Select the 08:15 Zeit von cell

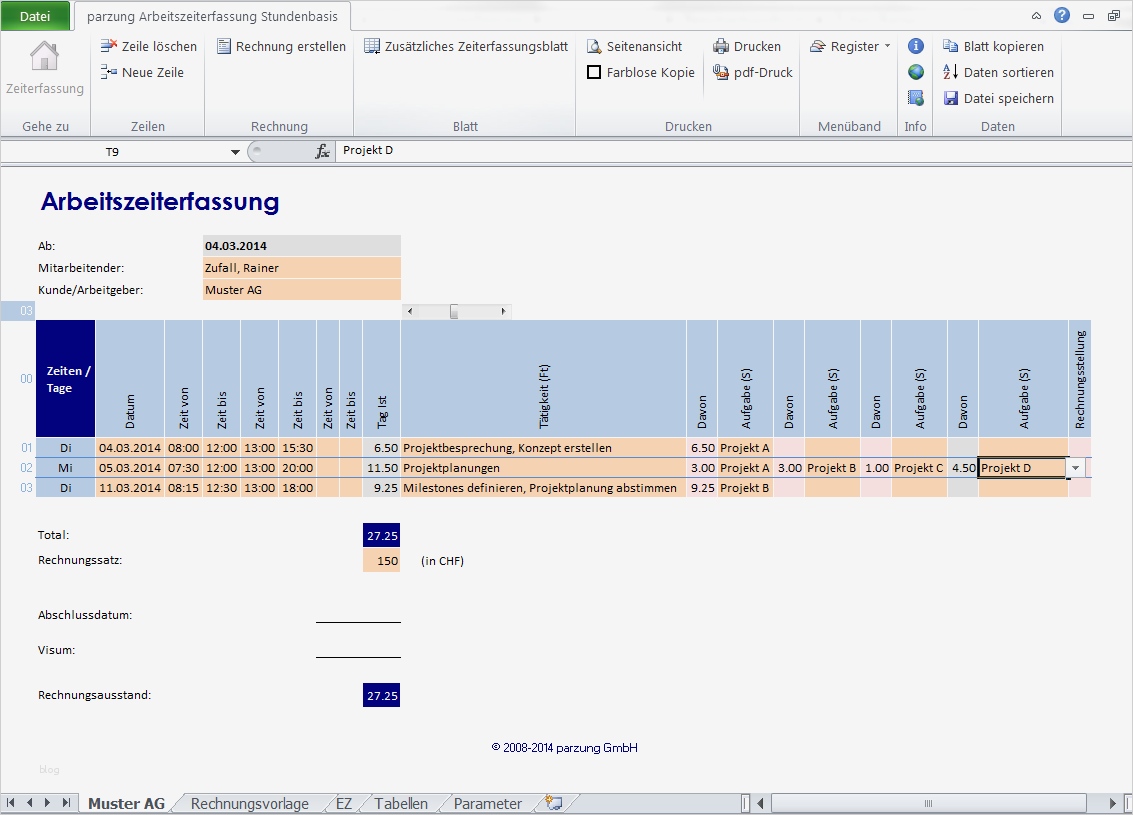(x=184, y=488)
